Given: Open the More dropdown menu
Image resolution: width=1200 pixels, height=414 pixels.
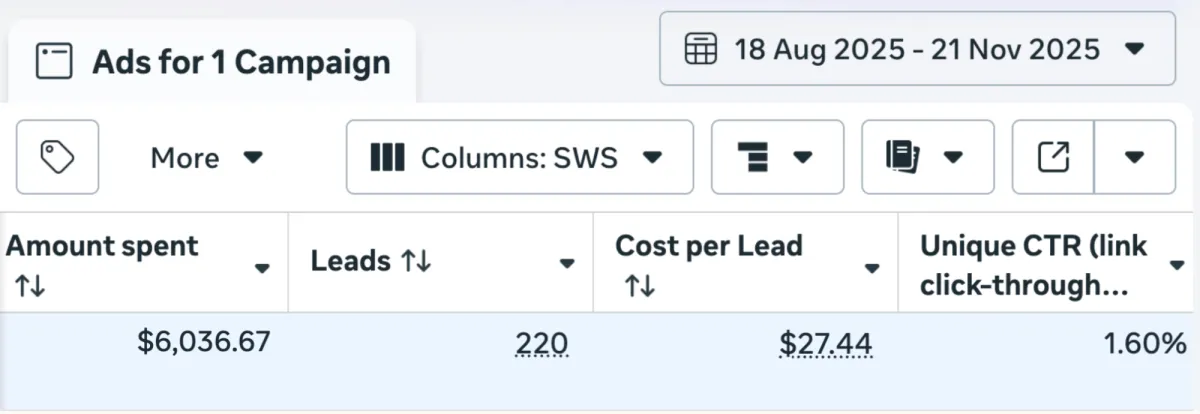Looking at the screenshot, I should 206,157.
